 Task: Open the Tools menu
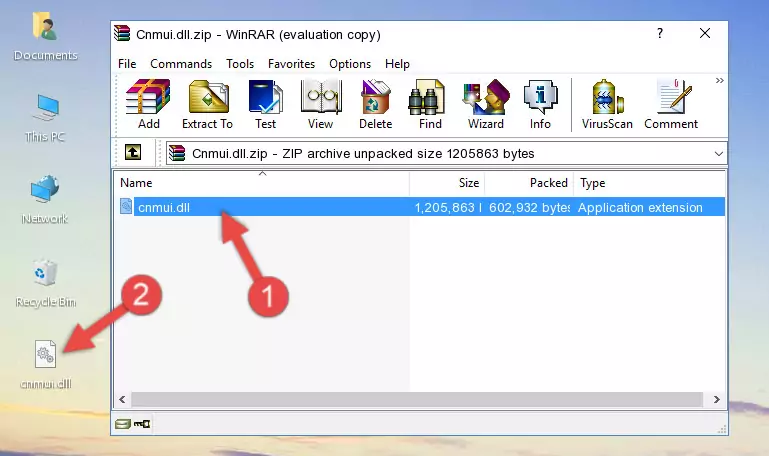coord(240,64)
